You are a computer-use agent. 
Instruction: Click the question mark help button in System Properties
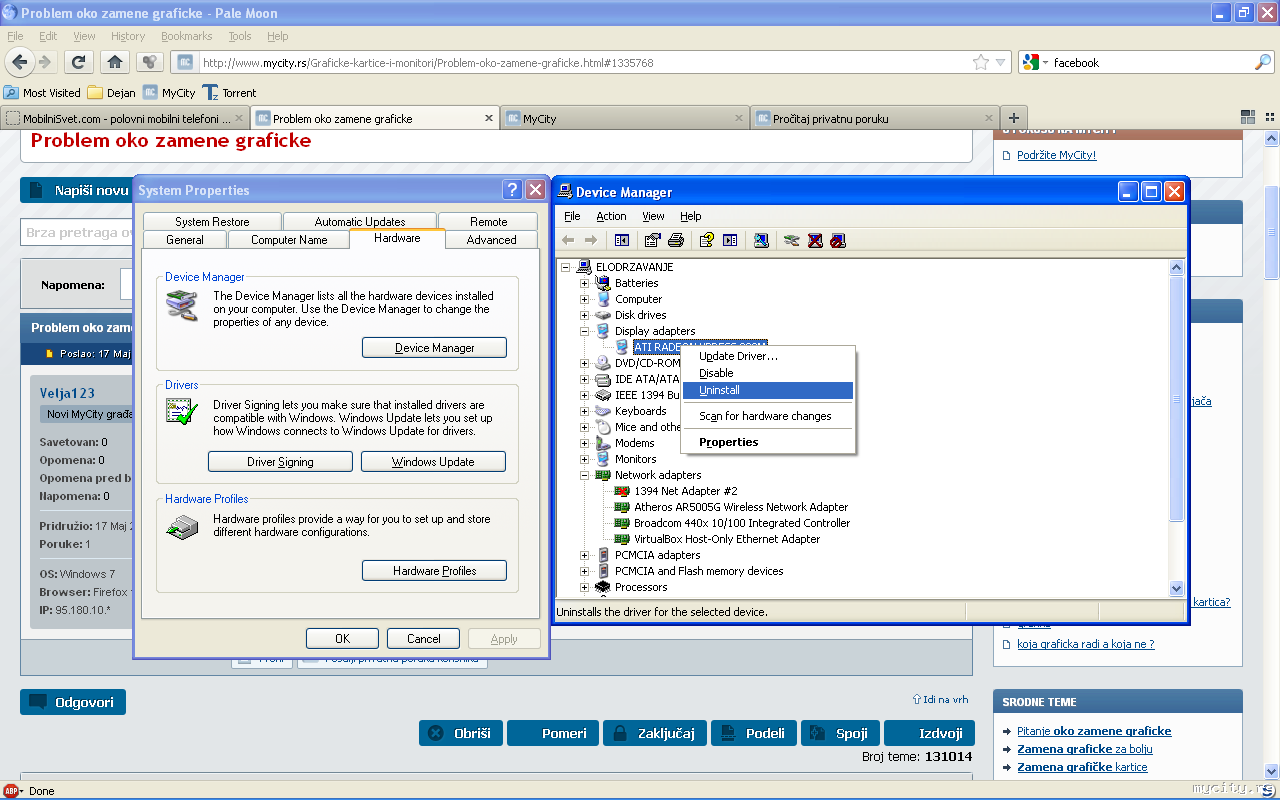coord(512,190)
